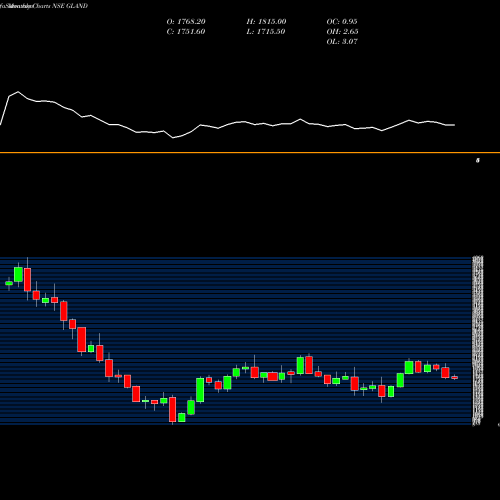
Task: Click the OH: 2.65 percentage label
Action: point(342,32)
